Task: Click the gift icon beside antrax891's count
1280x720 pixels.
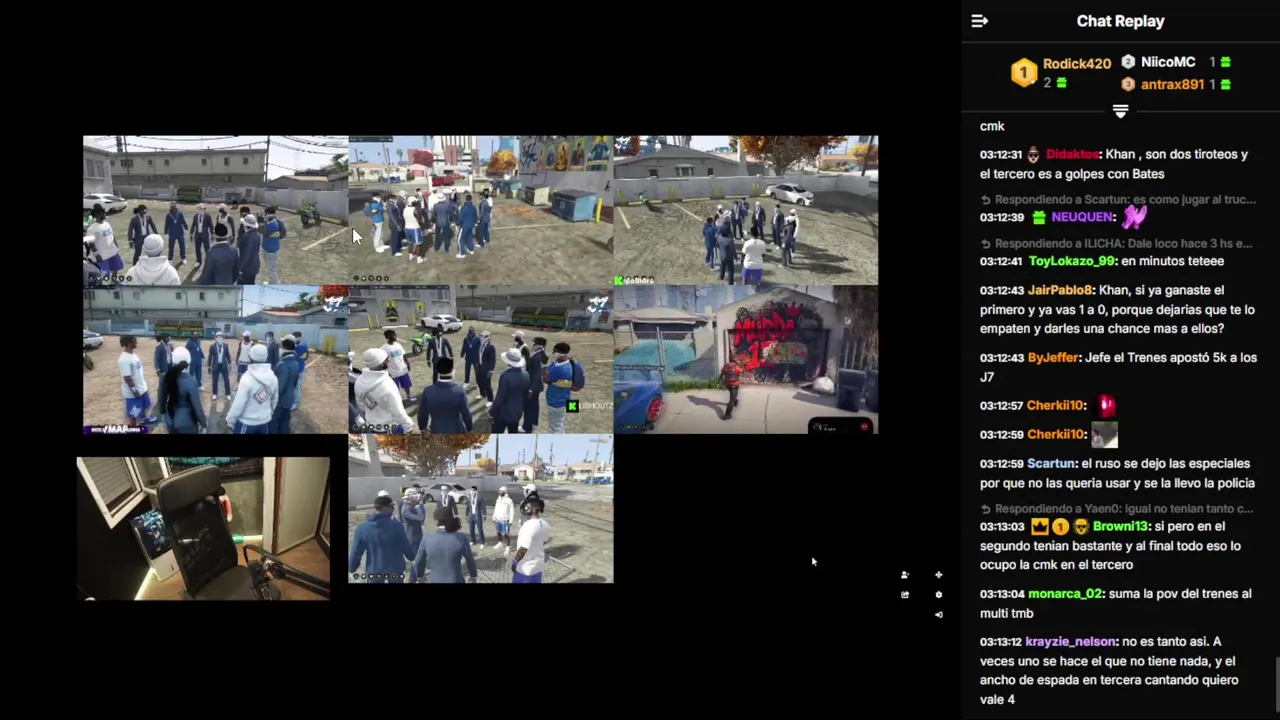Action: (1226, 85)
